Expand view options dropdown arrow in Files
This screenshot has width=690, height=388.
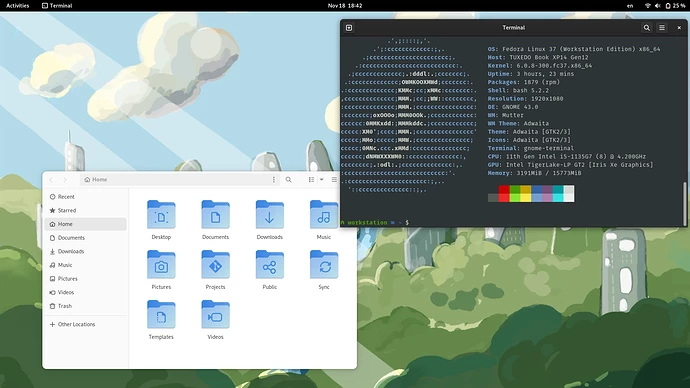point(321,179)
